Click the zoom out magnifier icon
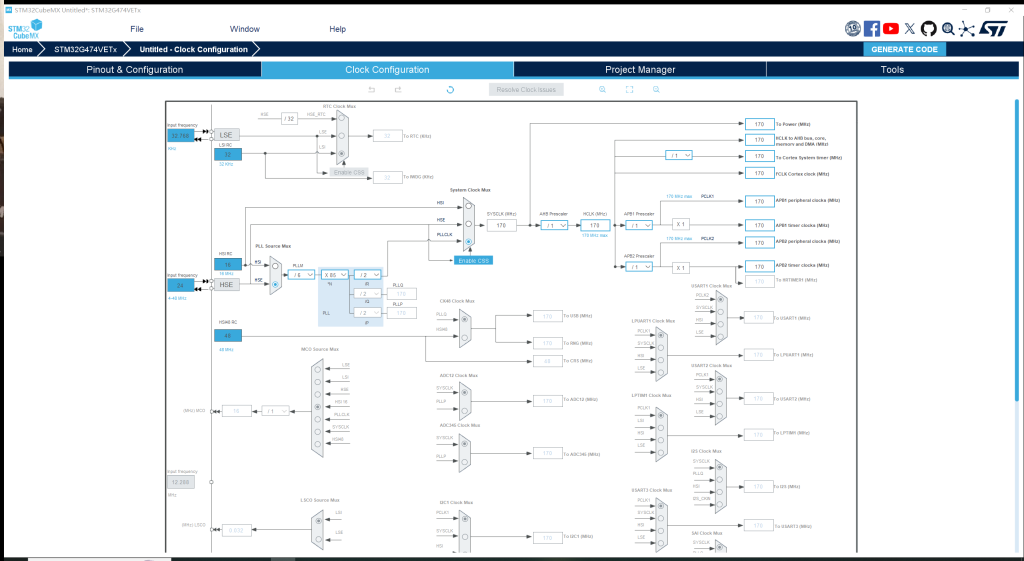 pyautogui.click(x=656, y=89)
